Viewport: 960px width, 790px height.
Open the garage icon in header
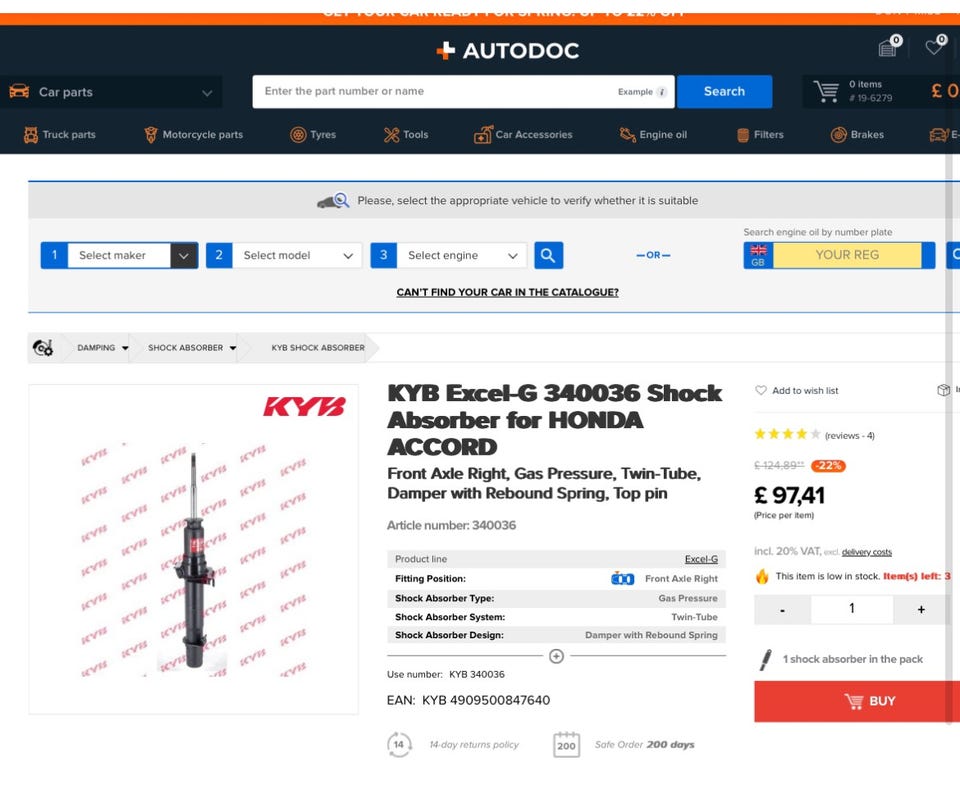click(887, 47)
